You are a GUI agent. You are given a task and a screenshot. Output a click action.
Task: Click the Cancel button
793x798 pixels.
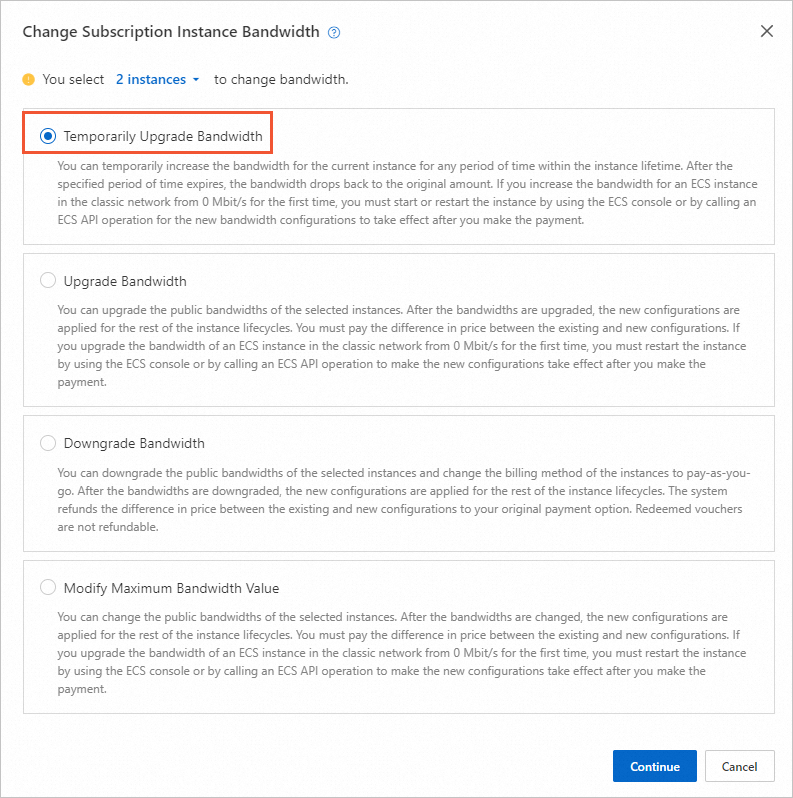point(739,767)
